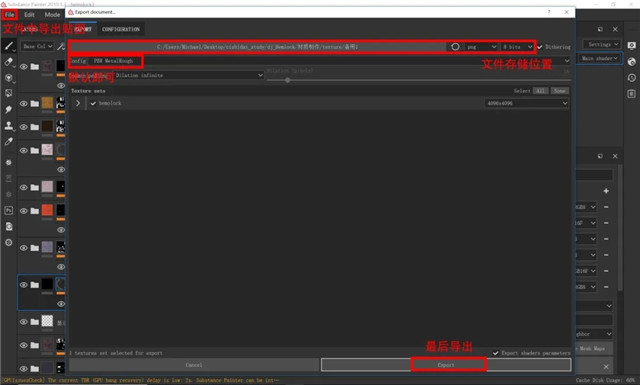This screenshot has width=640, height=385.
Task: Open the Log icon in right dock
Action: (631, 94)
